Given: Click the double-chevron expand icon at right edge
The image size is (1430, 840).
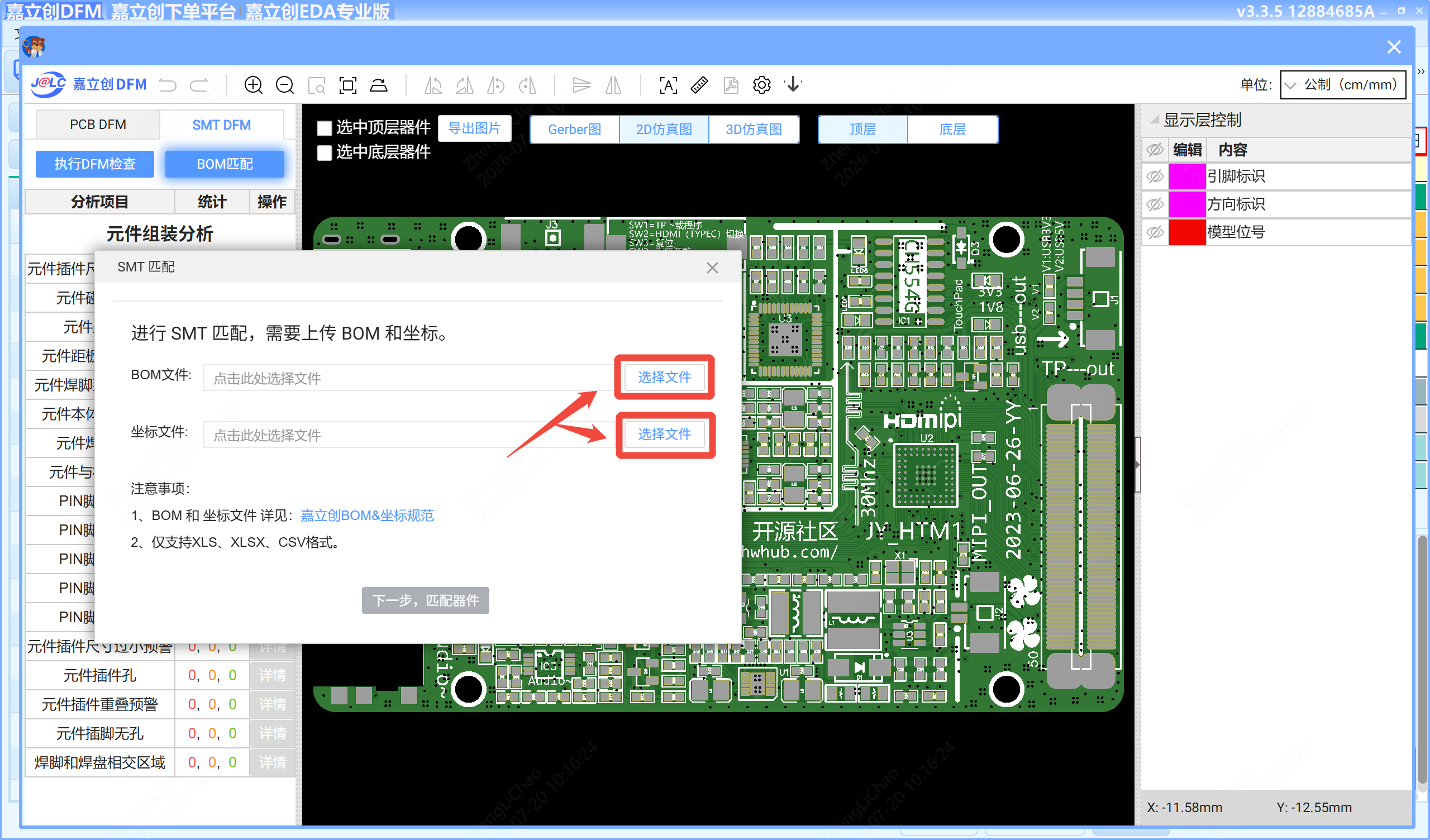Looking at the screenshot, I should [x=1421, y=71].
